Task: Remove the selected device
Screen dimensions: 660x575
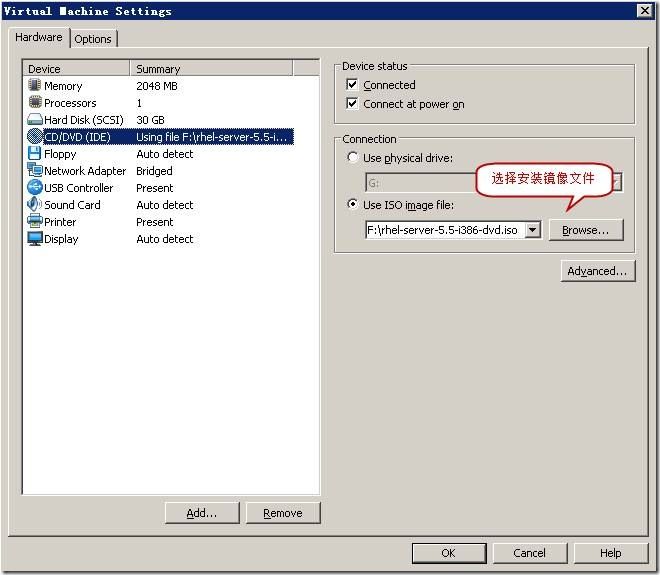Action: 283,513
